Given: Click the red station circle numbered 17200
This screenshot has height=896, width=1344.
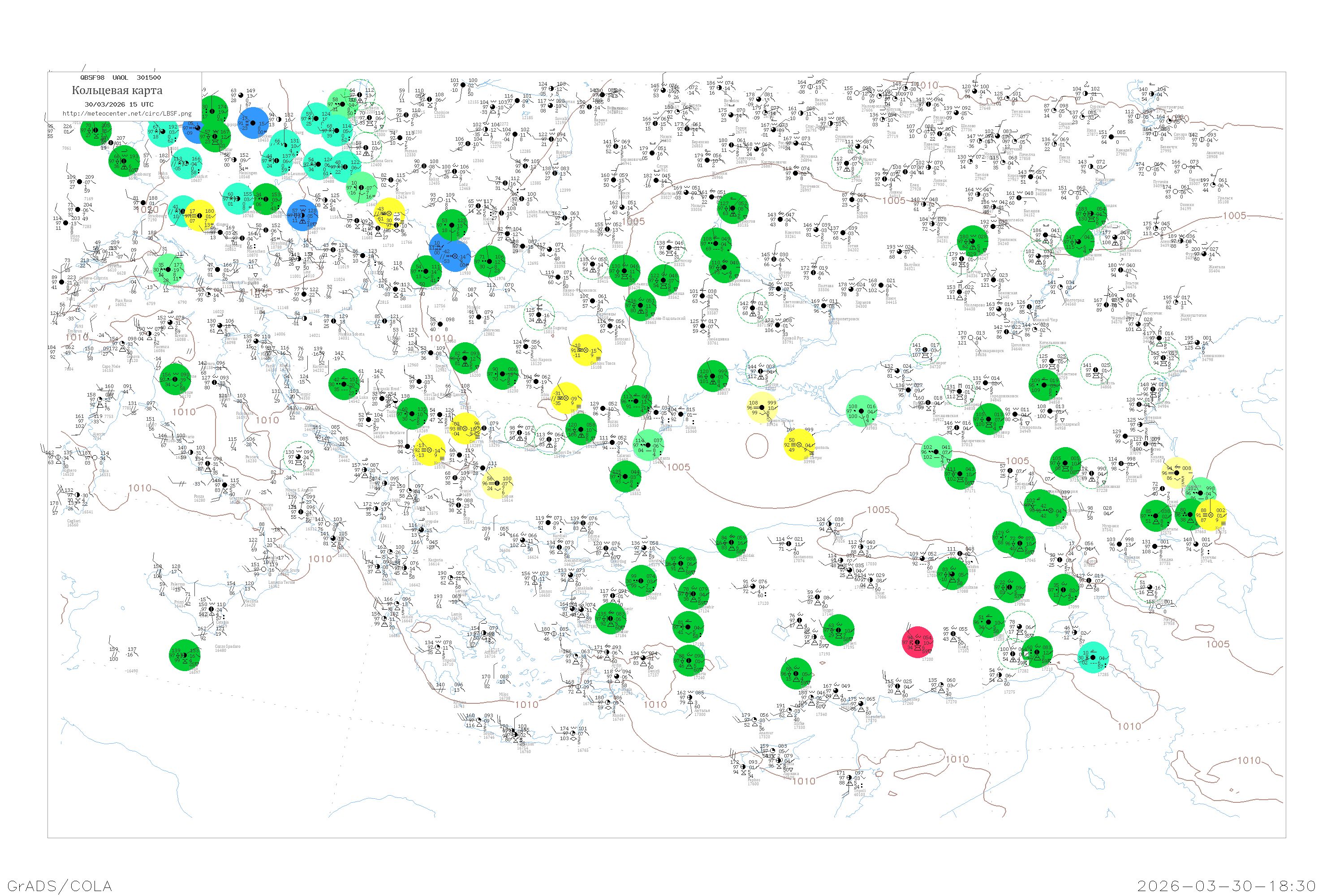Looking at the screenshot, I should click(x=917, y=642).
